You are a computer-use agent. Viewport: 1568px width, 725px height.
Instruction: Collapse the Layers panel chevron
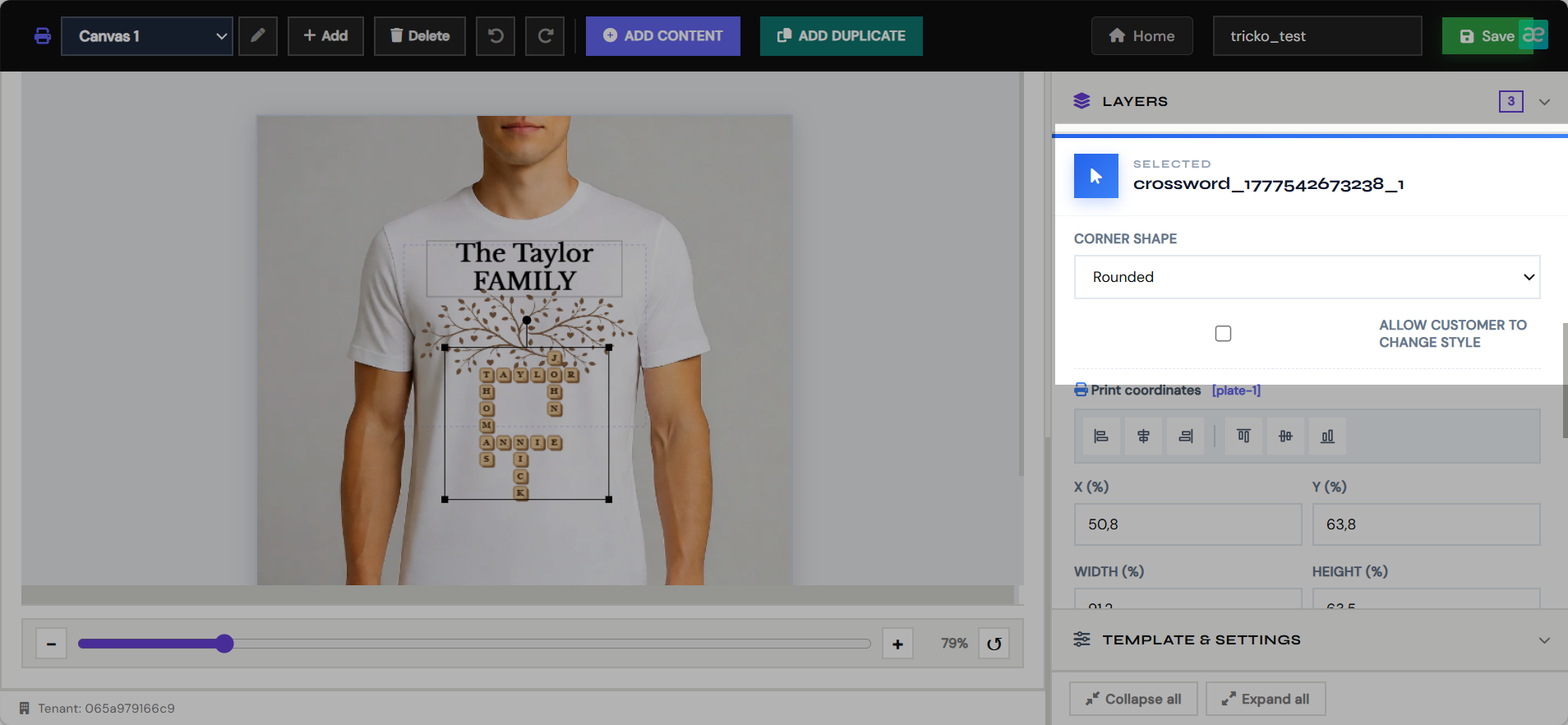pos(1544,102)
